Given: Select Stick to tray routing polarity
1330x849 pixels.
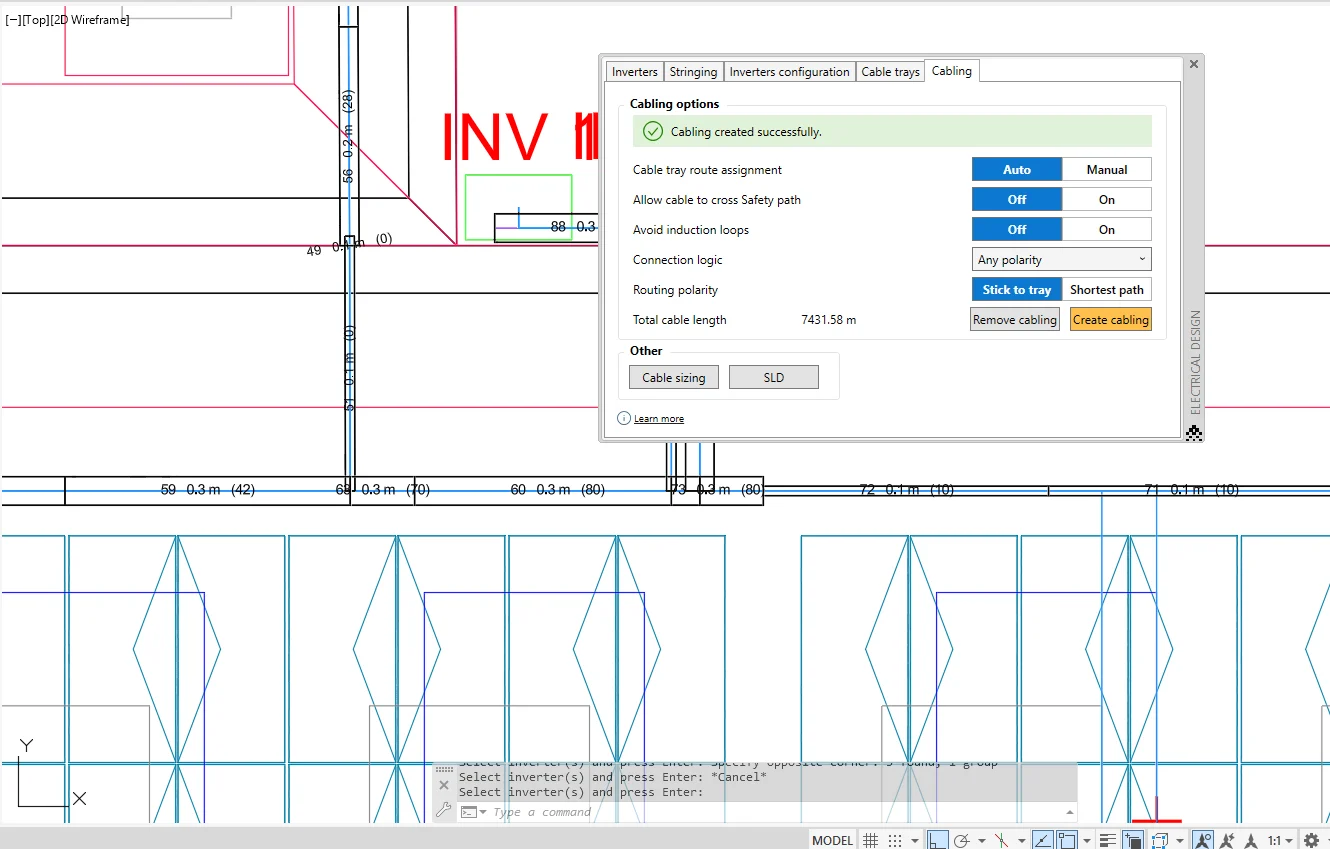Looking at the screenshot, I should point(1017,290).
